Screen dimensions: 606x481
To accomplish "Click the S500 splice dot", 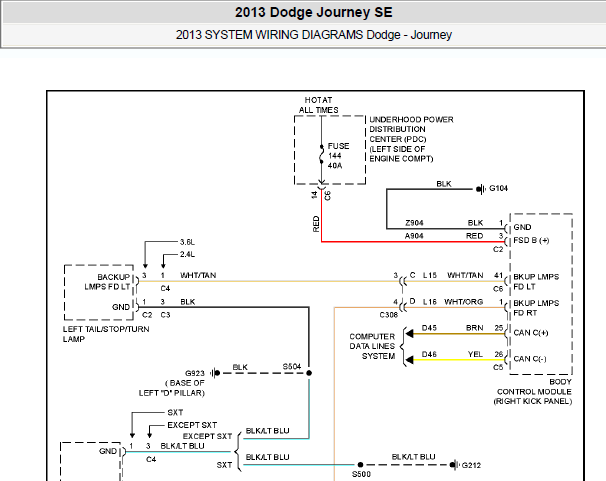I will [360, 464].
